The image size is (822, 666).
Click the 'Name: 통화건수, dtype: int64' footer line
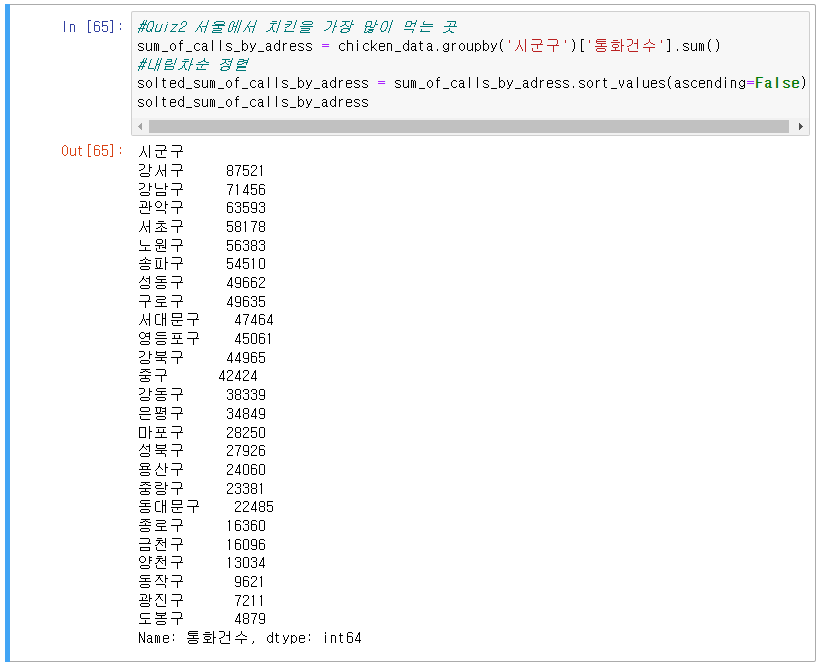(250, 638)
